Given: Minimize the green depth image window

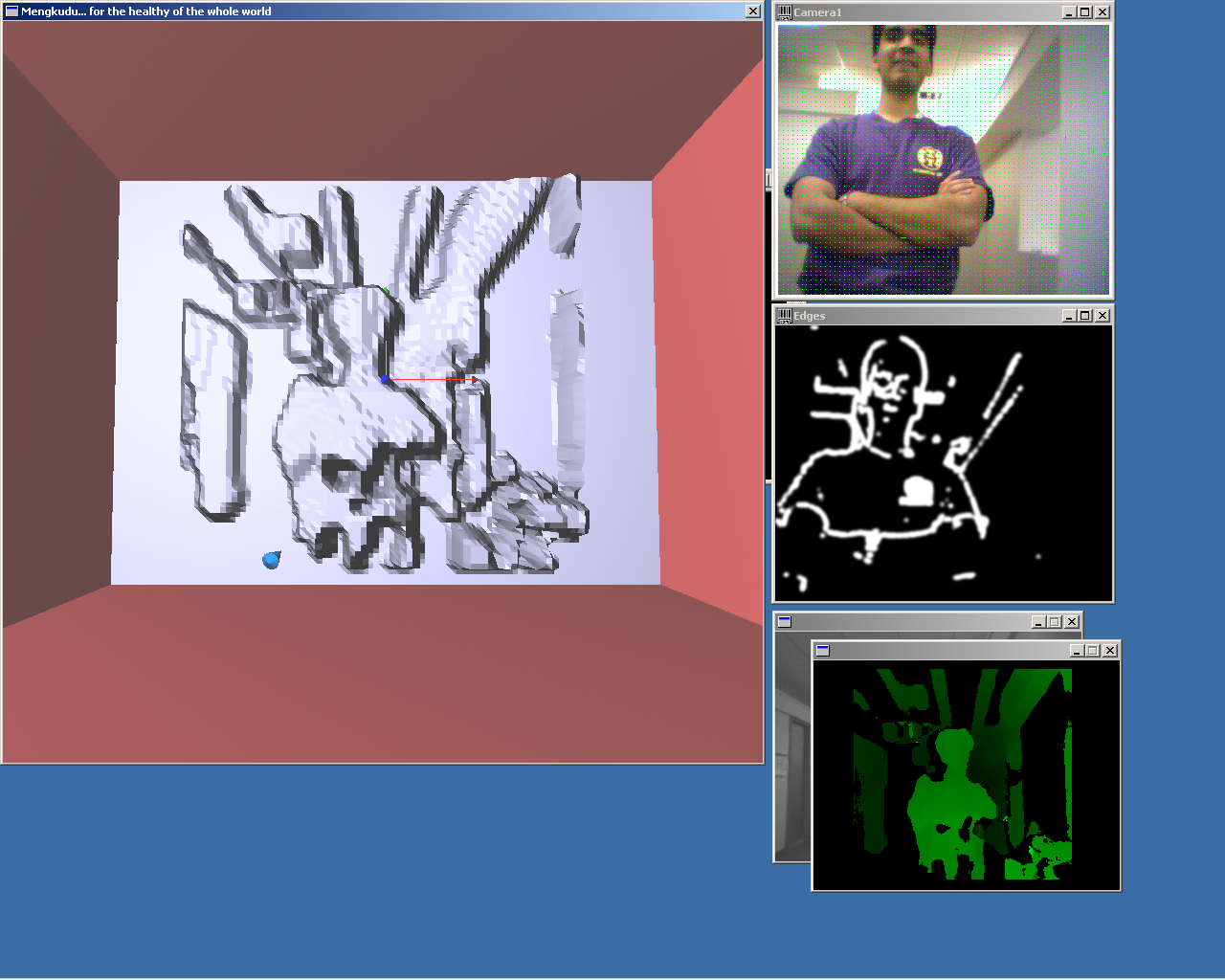Looking at the screenshot, I should tap(1076, 651).
